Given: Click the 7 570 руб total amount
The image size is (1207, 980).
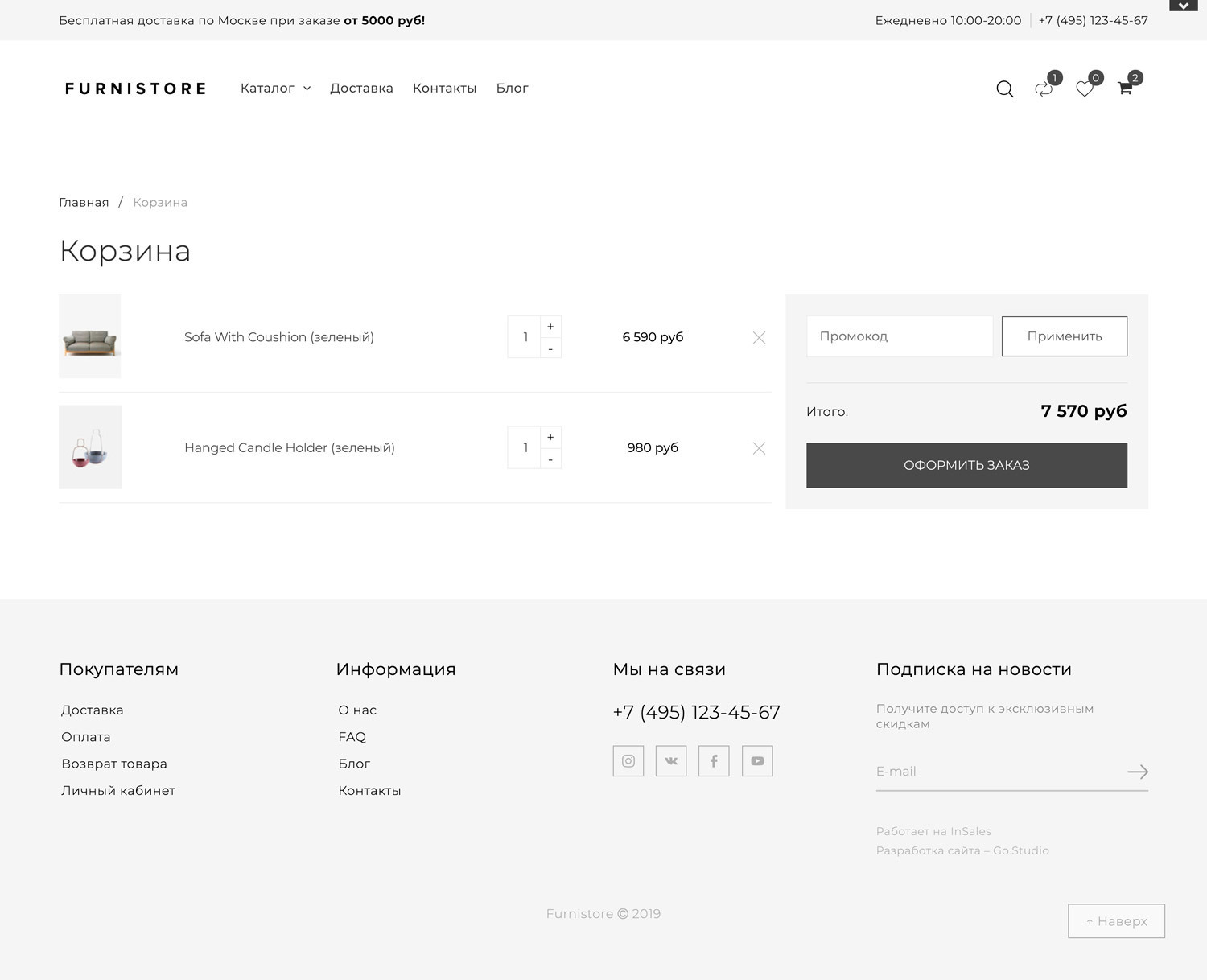Looking at the screenshot, I should pos(1083,411).
